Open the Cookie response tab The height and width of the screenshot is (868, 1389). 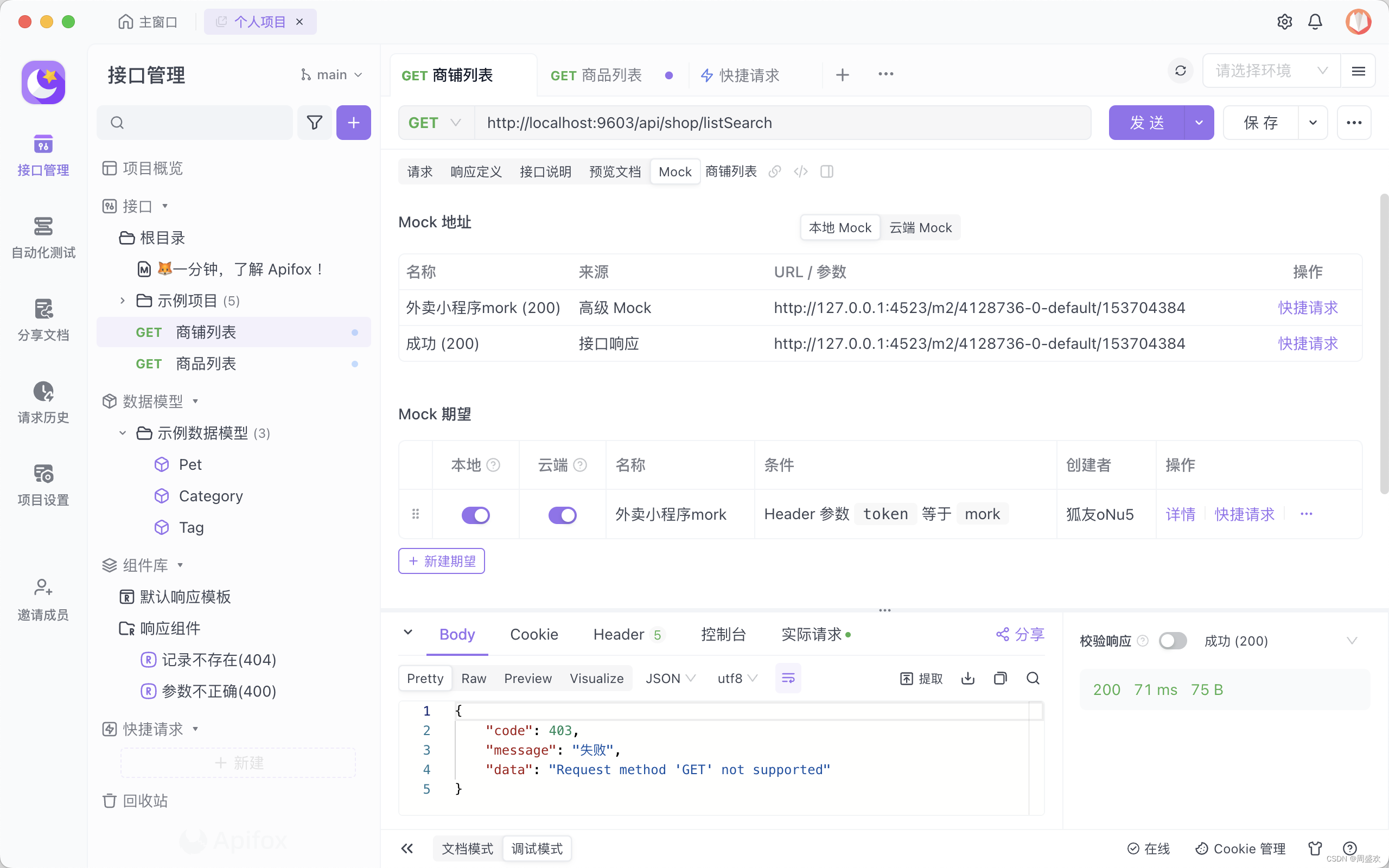tap(534, 634)
